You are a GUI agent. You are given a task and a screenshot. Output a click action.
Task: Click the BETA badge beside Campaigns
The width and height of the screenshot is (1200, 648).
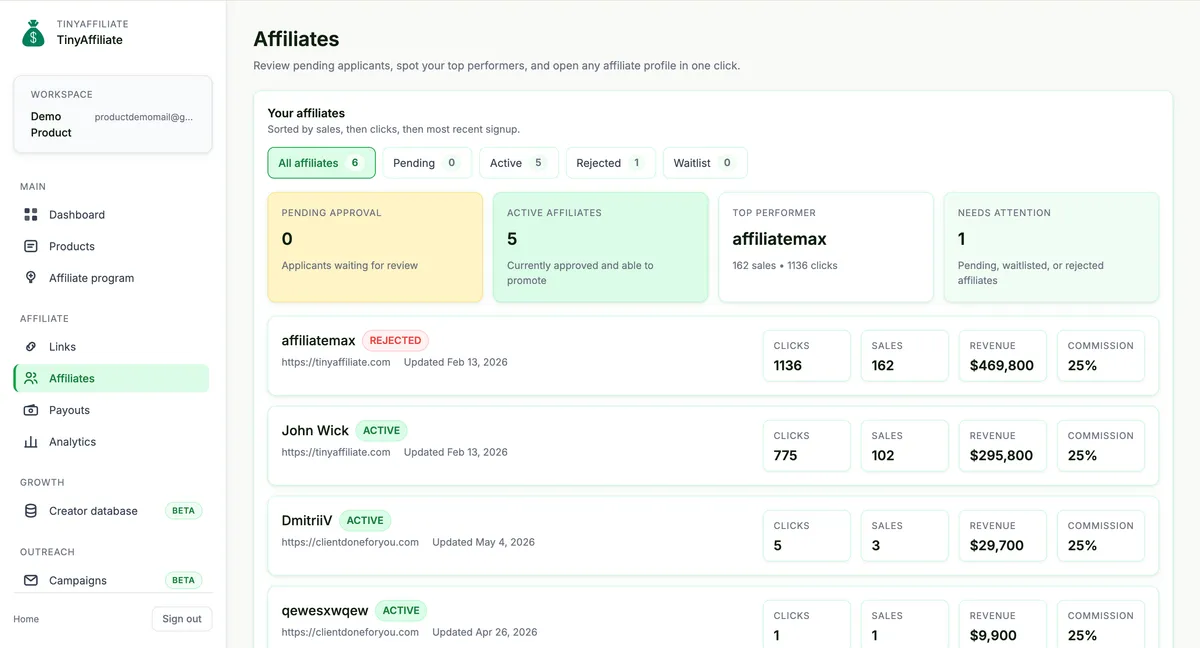tap(183, 580)
